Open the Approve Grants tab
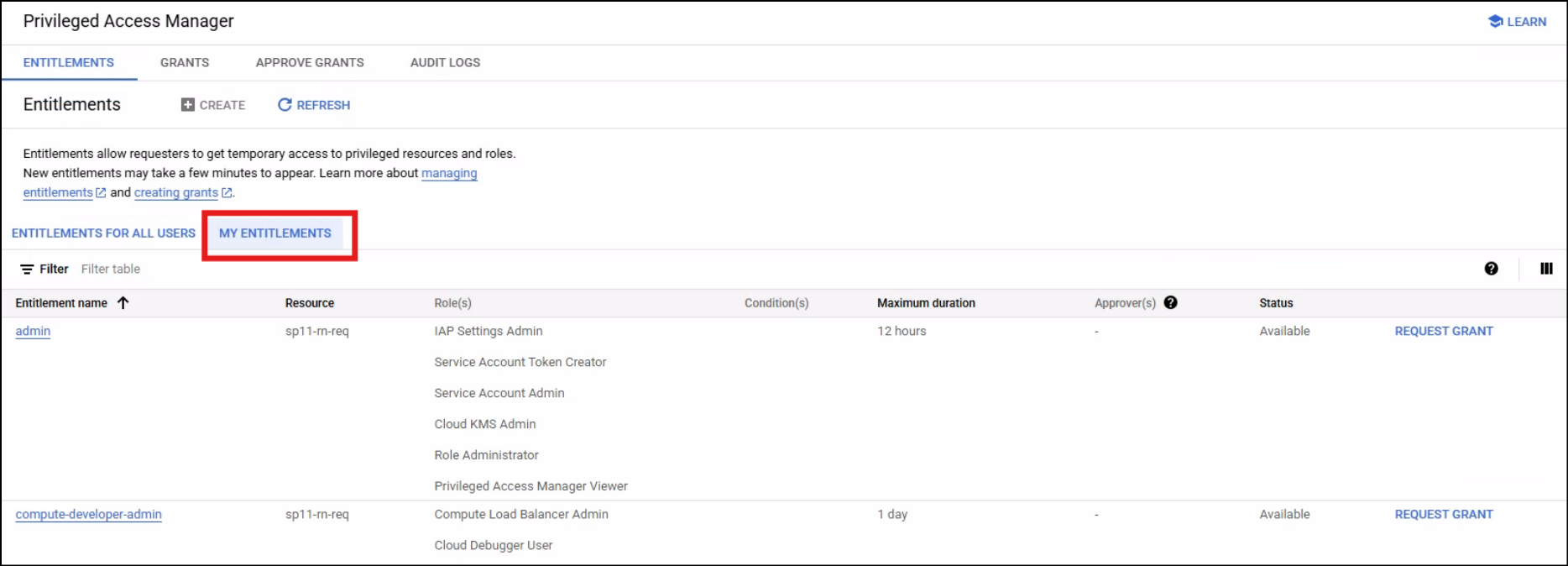 [x=310, y=63]
